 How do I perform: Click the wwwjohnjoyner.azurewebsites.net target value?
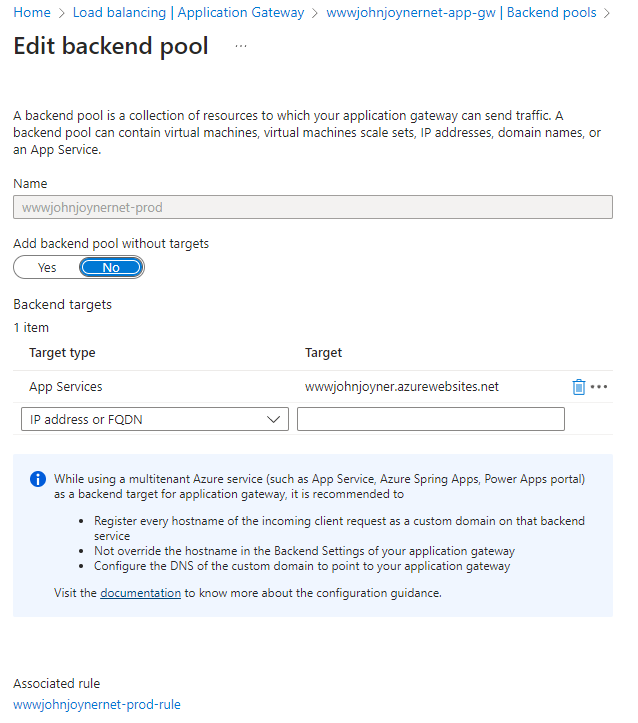tap(401, 387)
